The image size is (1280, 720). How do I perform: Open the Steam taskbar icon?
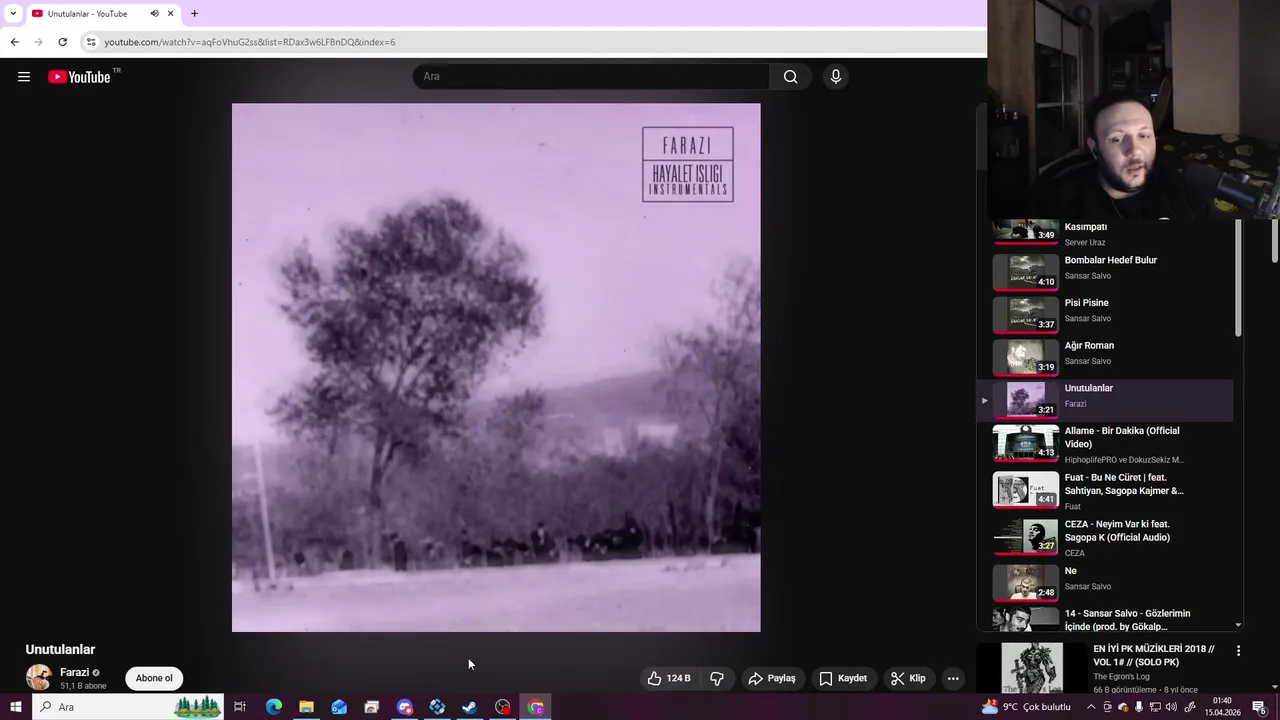(x=469, y=707)
